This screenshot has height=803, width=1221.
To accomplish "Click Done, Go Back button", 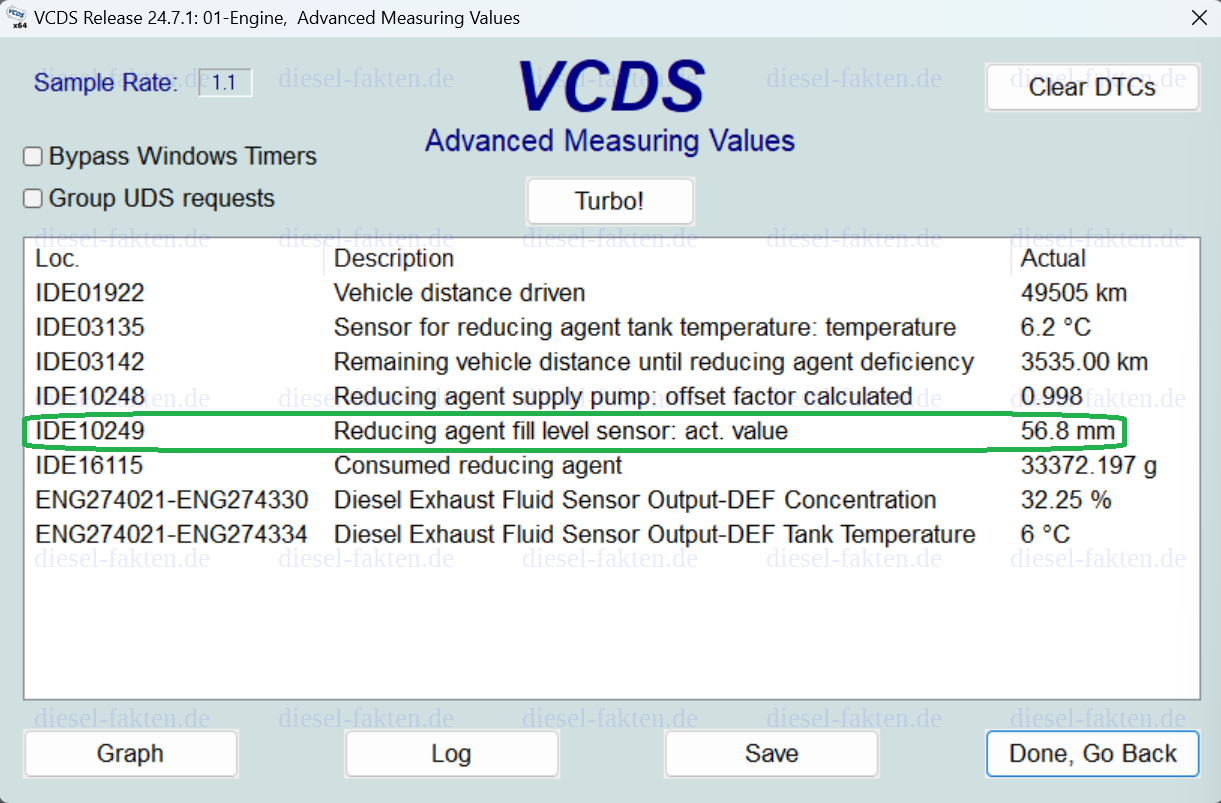I will [x=1092, y=753].
